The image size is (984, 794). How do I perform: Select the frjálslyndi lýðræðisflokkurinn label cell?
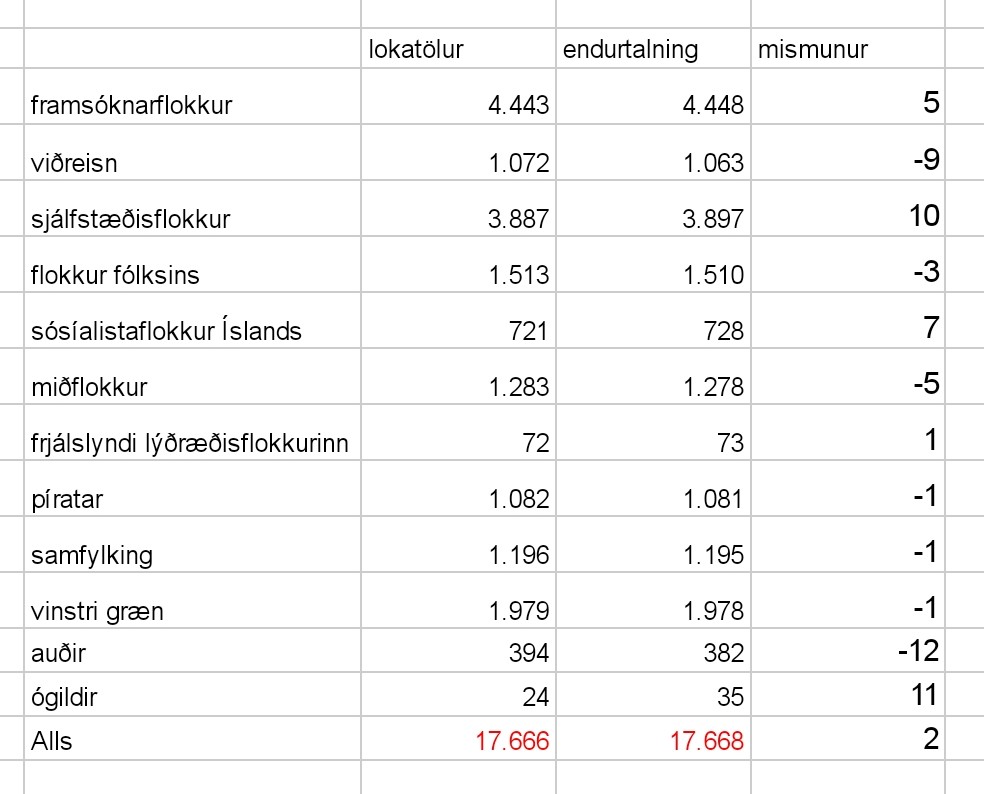point(192,432)
